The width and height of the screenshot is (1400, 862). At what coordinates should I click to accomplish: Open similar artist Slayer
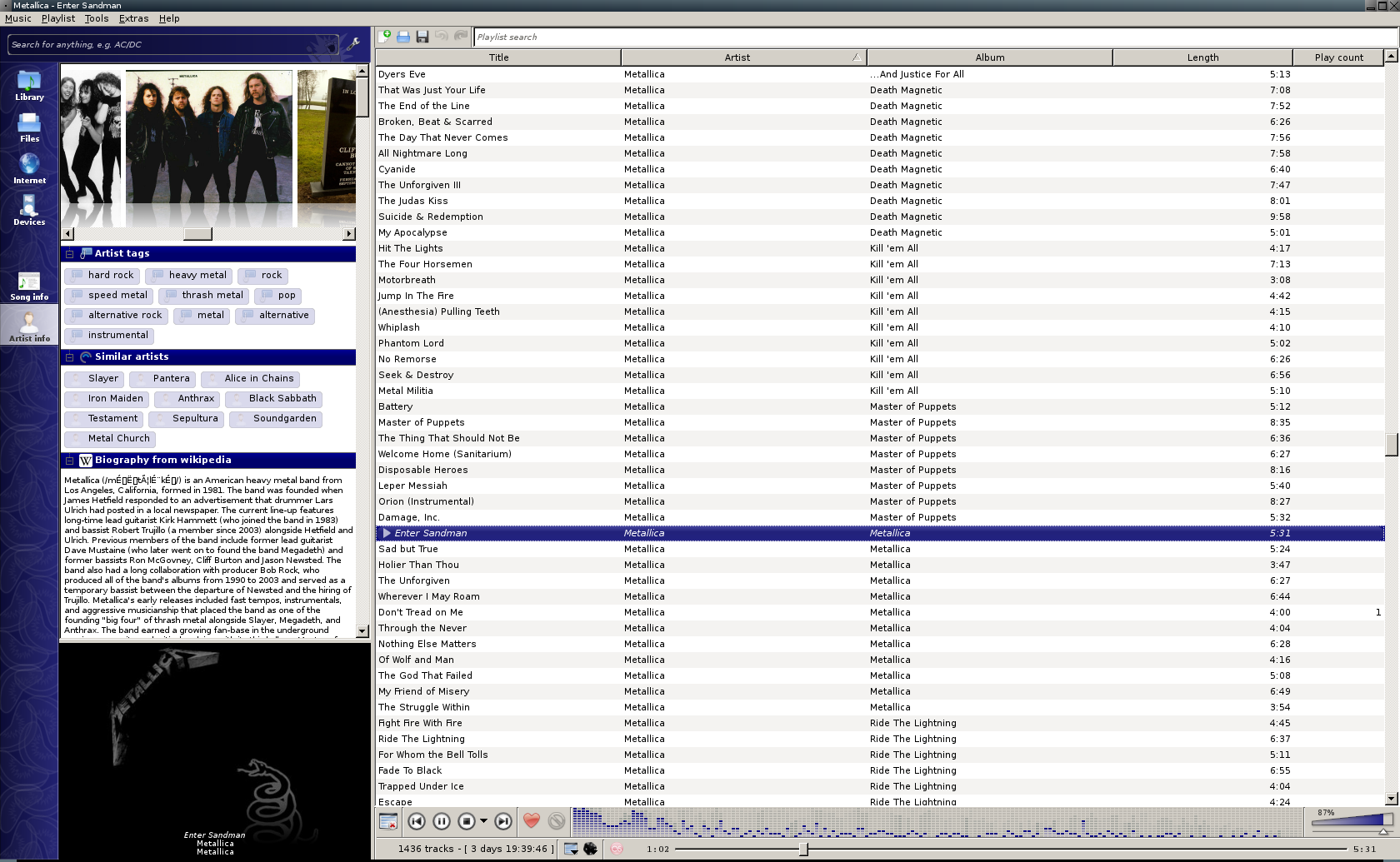[x=94, y=379]
